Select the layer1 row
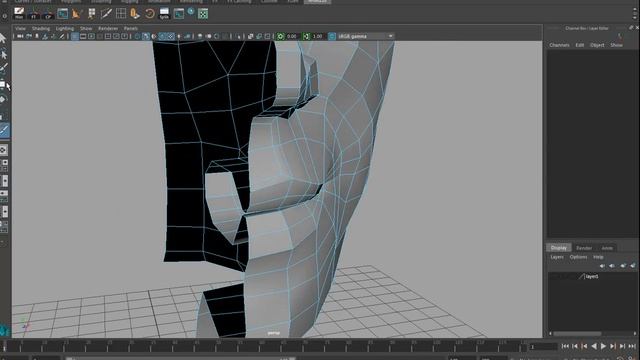 tap(592, 276)
